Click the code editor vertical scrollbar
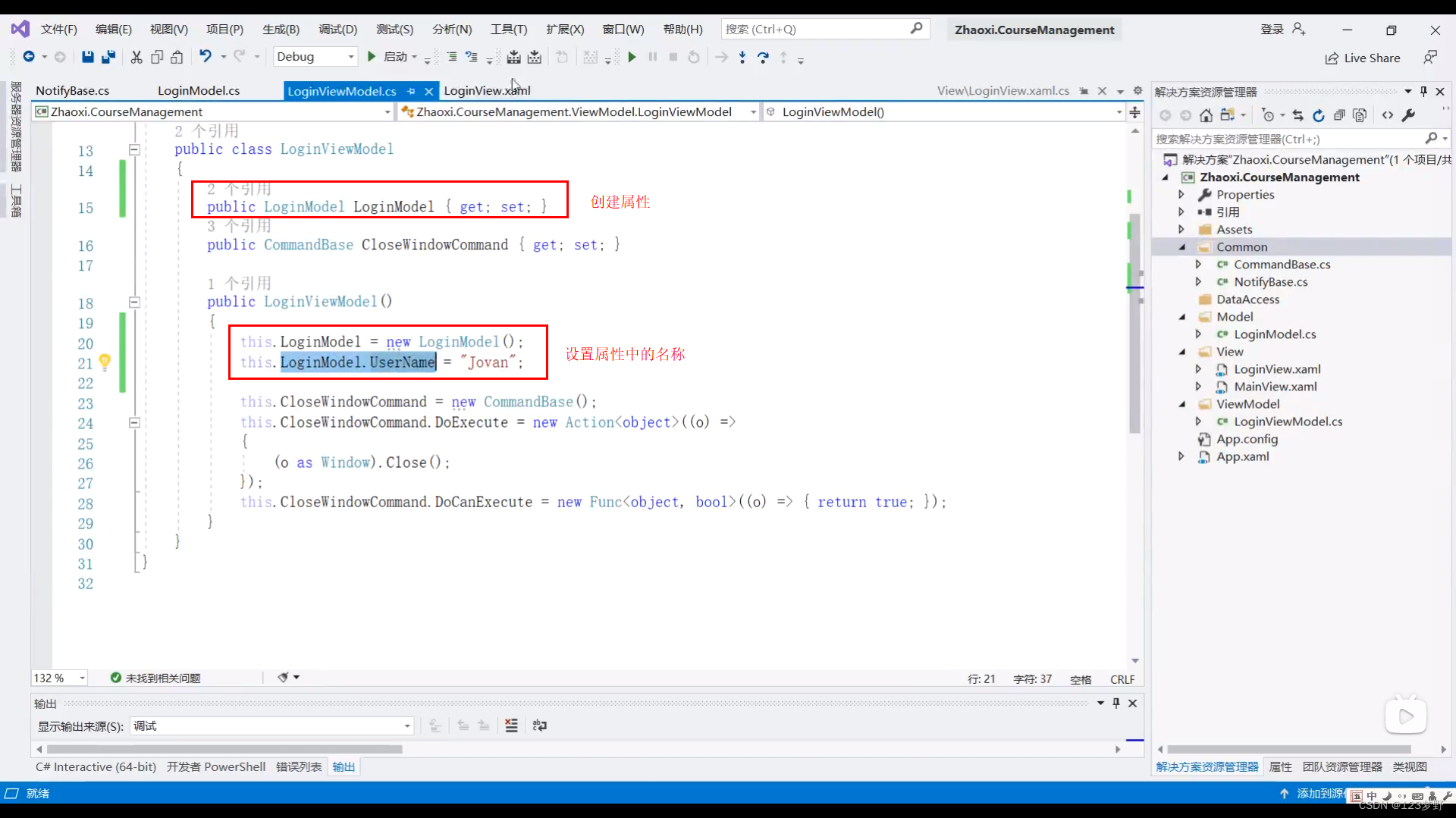Viewport: 1456px width, 818px height. [x=1134, y=322]
